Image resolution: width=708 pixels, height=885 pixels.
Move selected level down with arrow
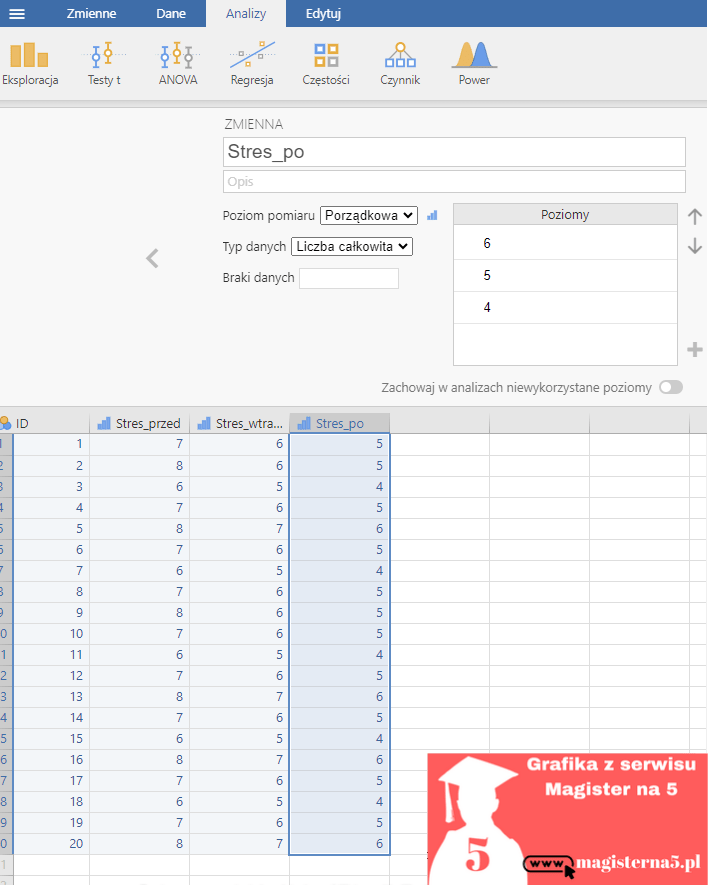coord(695,246)
